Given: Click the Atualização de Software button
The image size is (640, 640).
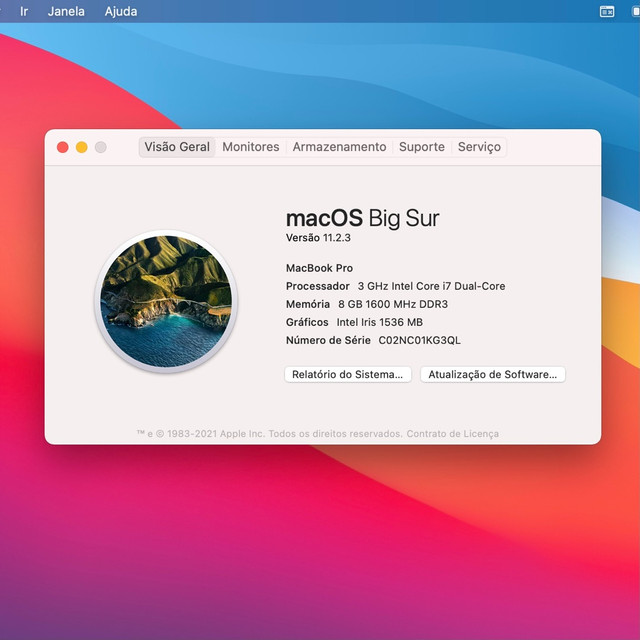Looking at the screenshot, I should tap(493, 374).
